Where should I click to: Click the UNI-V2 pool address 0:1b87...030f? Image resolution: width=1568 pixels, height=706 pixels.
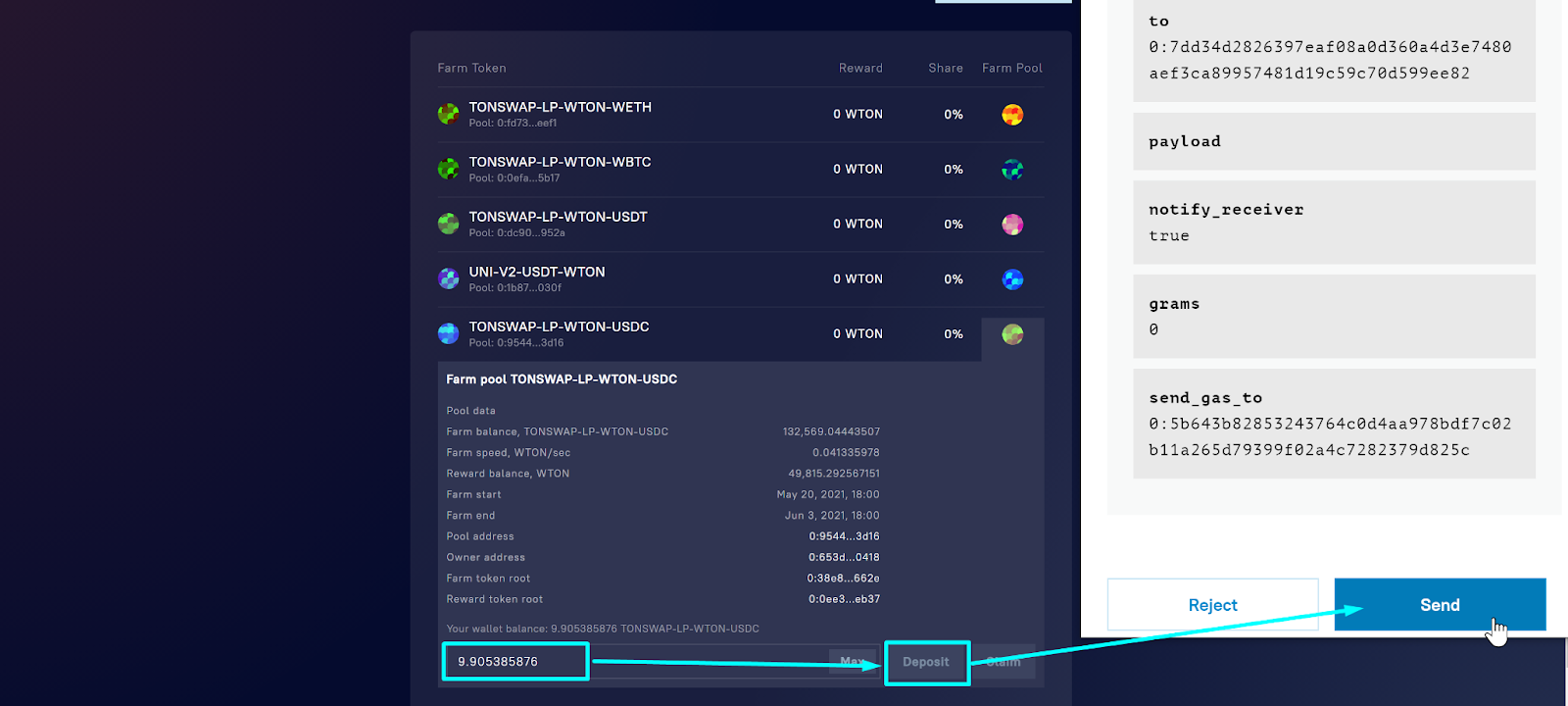(x=515, y=288)
